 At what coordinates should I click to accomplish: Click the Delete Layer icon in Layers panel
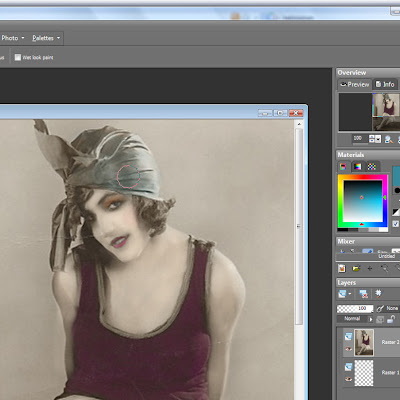tap(363, 294)
